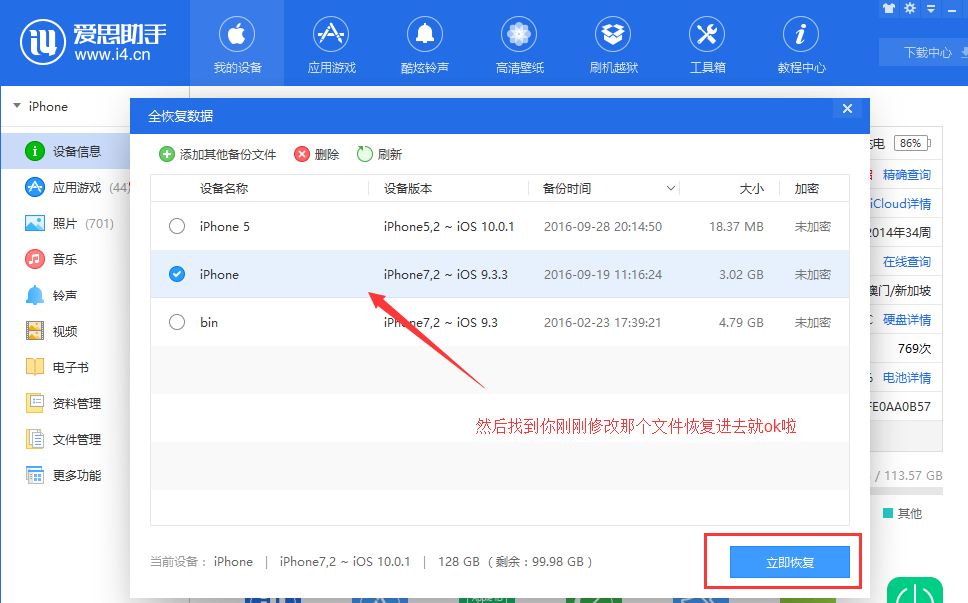
Task: Minimize the 爱思助手 window
Action: tap(951, 9)
